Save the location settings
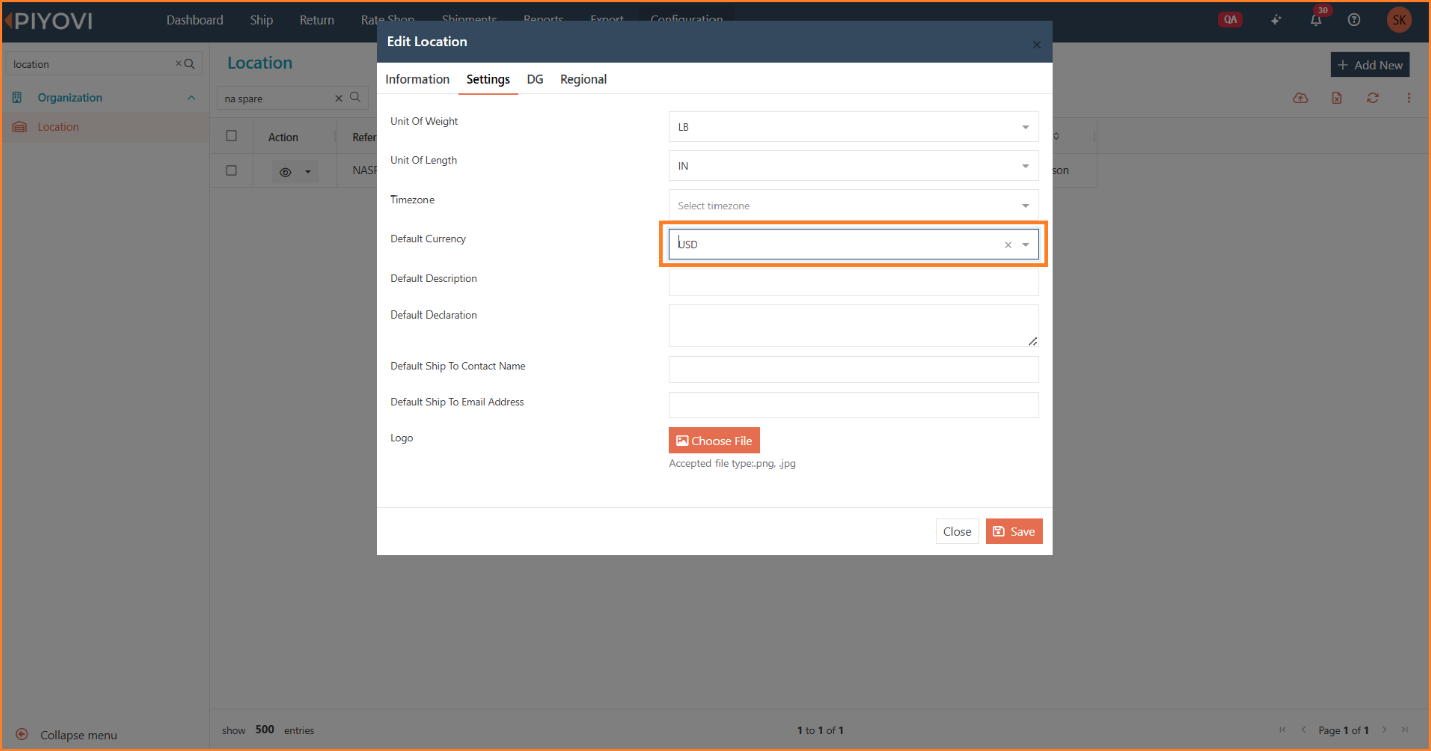1431x751 pixels. click(1014, 531)
